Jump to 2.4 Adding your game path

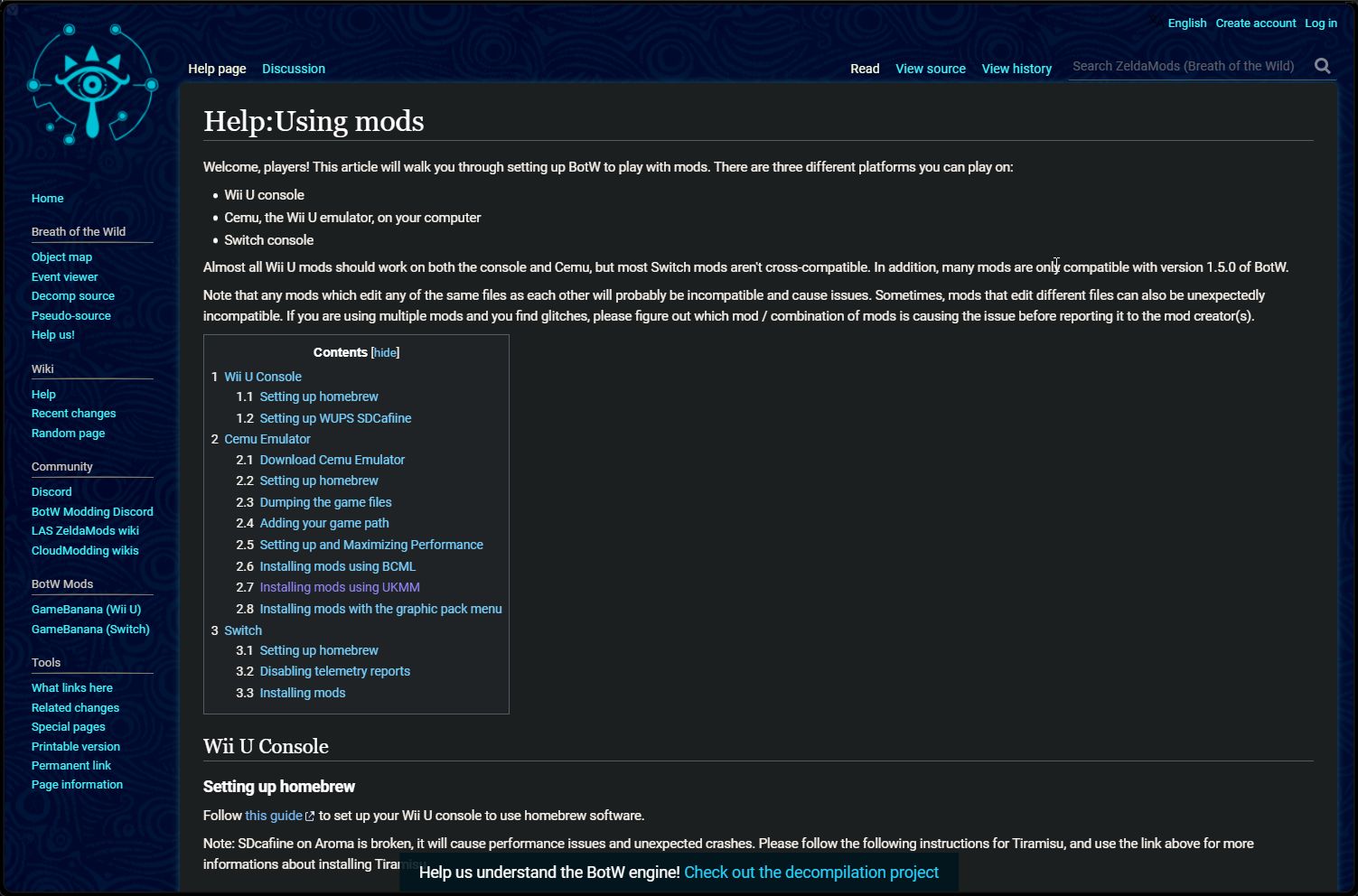313,523
